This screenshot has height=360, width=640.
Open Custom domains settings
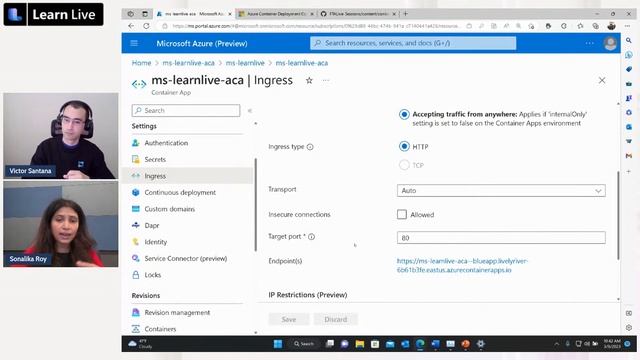point(169,209)
